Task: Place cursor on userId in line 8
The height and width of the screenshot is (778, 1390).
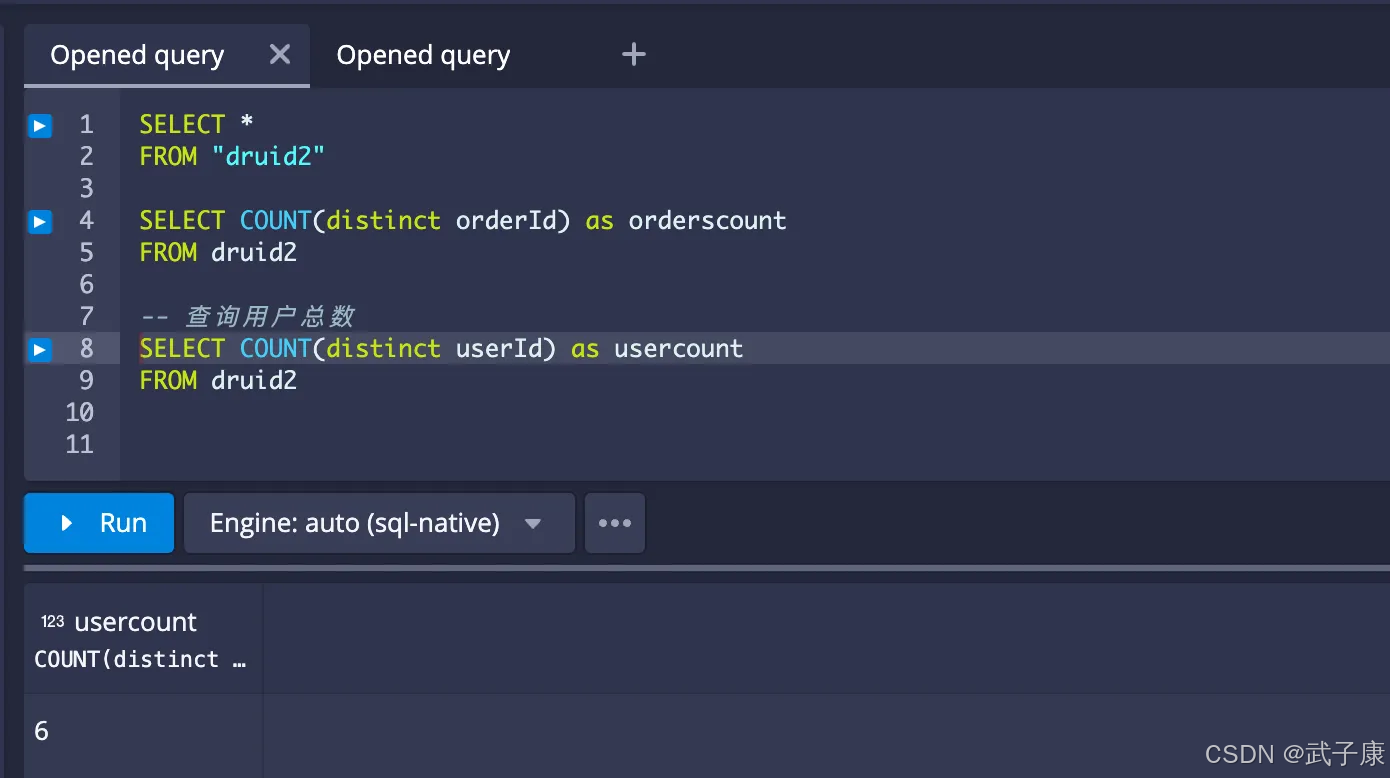Action: point(499,349)
